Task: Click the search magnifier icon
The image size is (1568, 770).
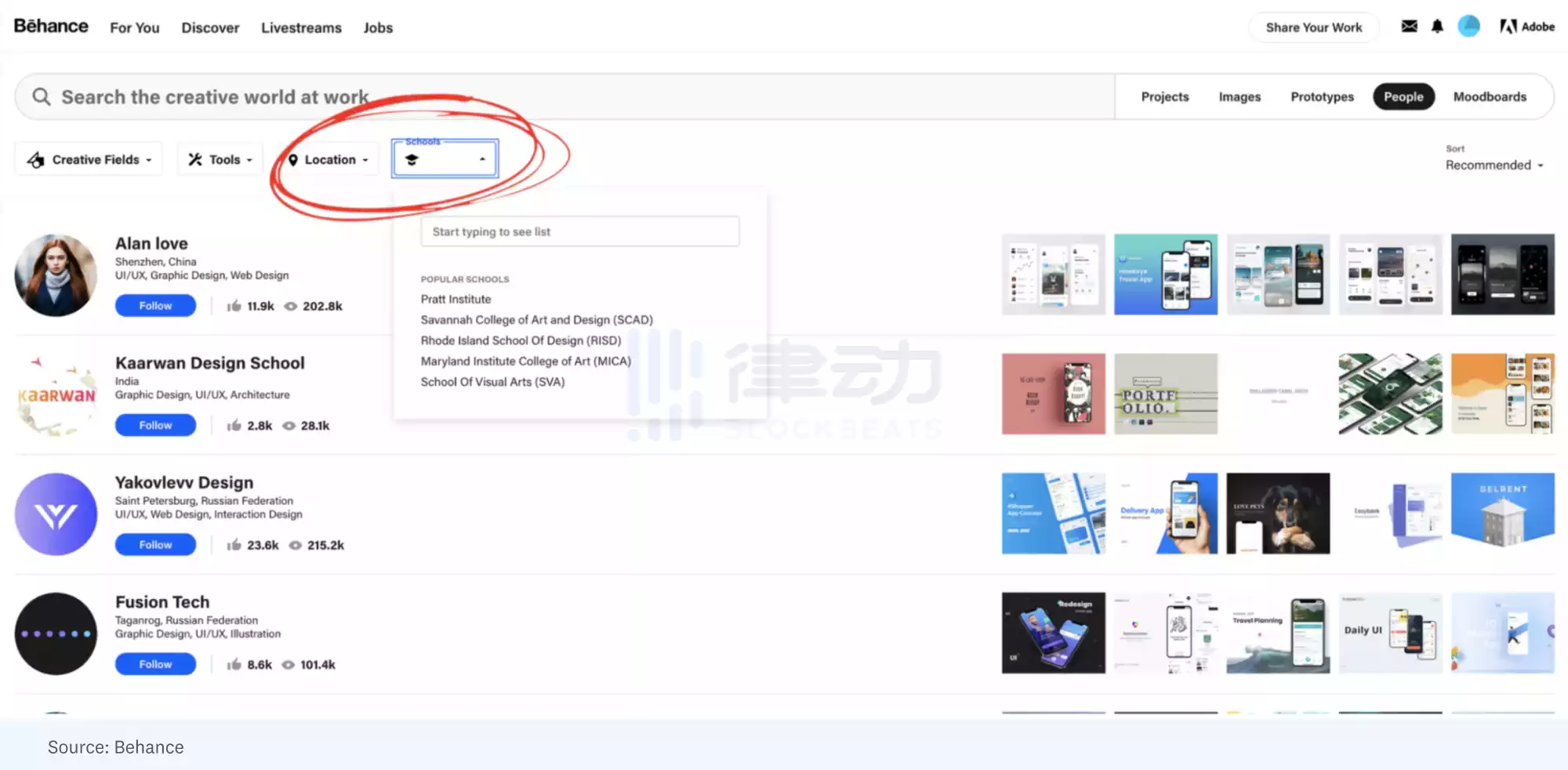Action: [x=42, y=96]
